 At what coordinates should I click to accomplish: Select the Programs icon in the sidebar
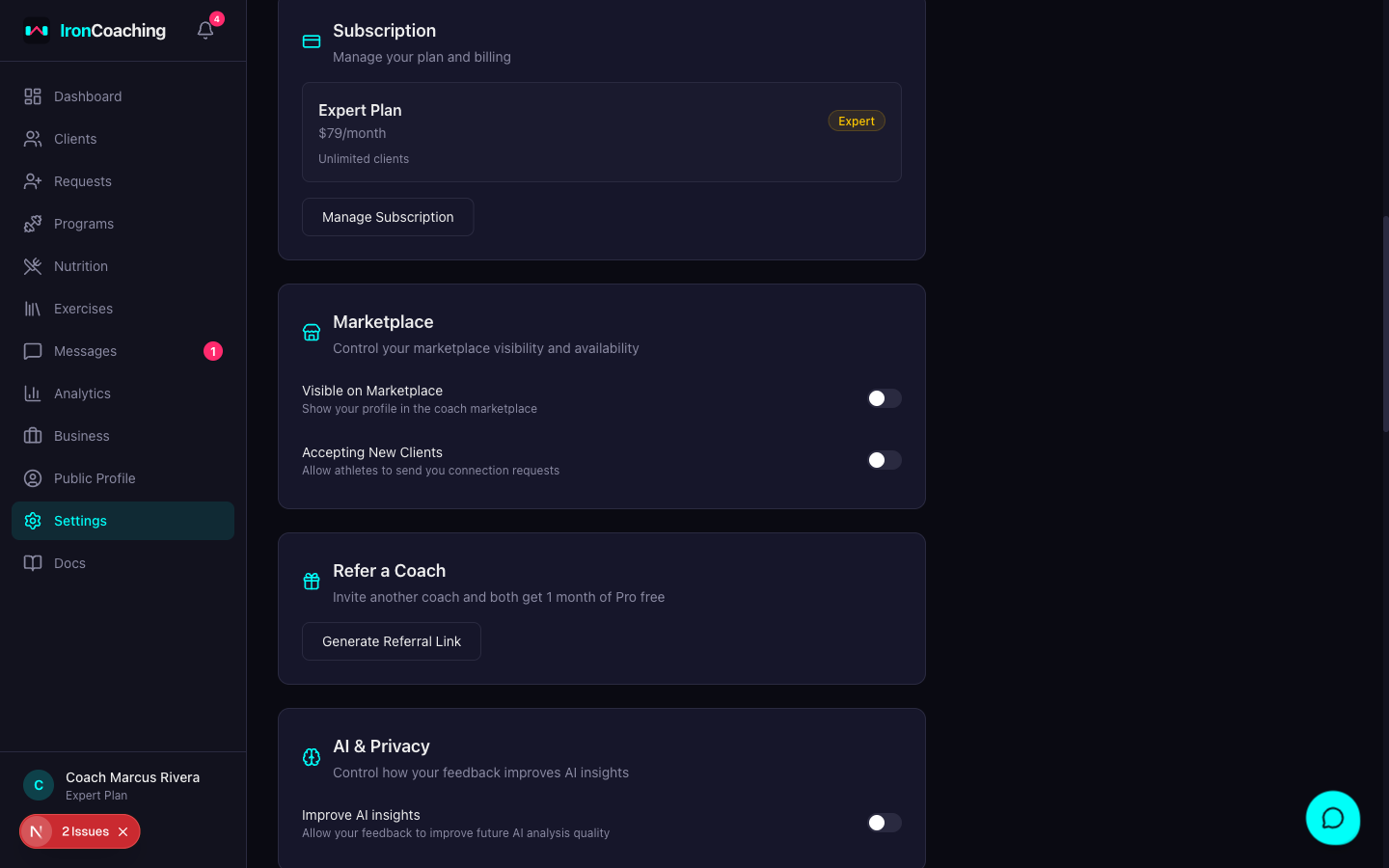click(32, 223)
